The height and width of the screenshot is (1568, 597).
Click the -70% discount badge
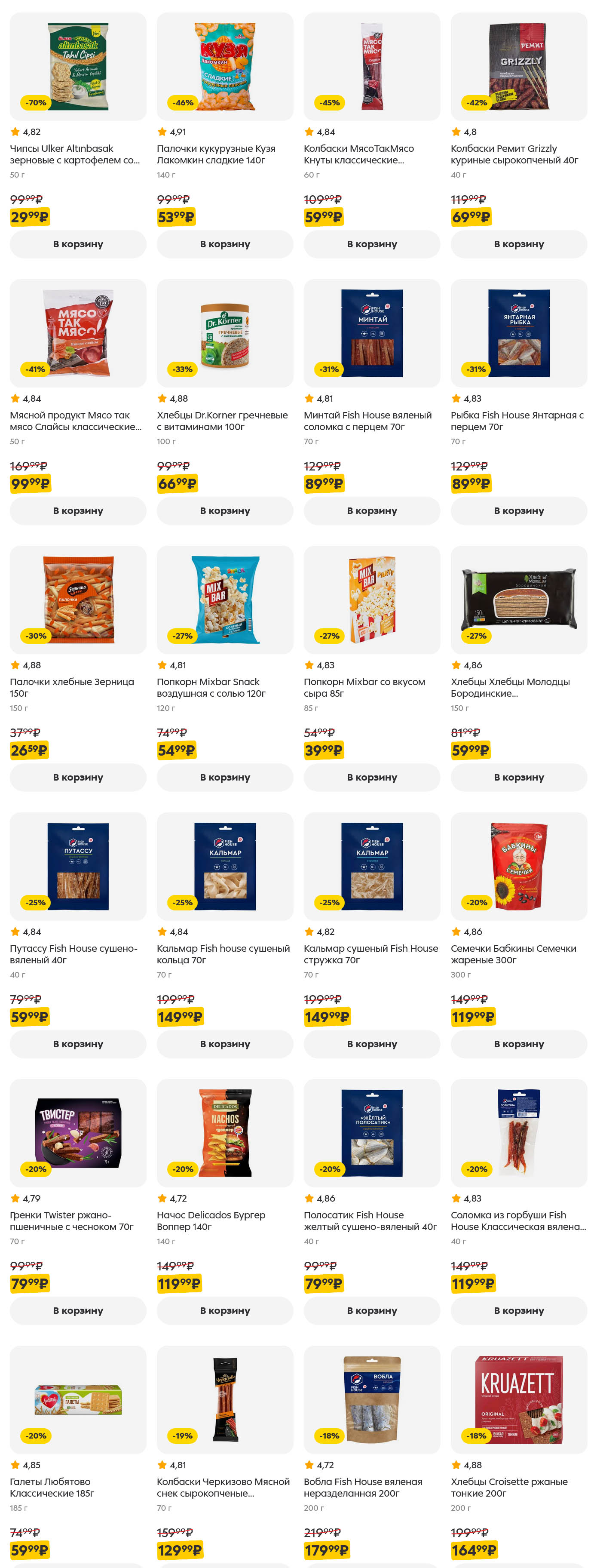click(36, 103)
